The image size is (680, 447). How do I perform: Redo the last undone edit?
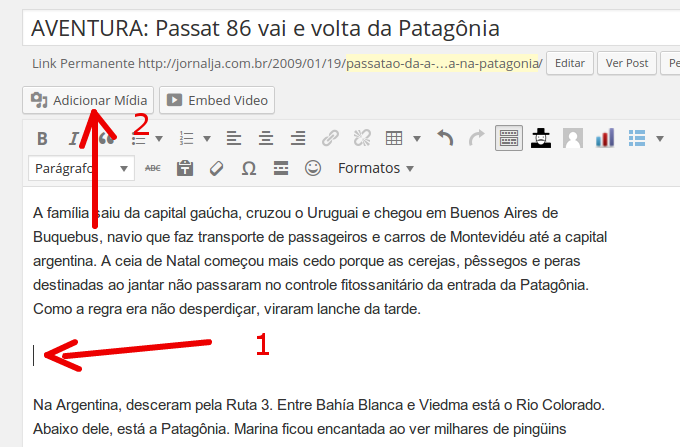pyautogui.click(x=477, y=139)
